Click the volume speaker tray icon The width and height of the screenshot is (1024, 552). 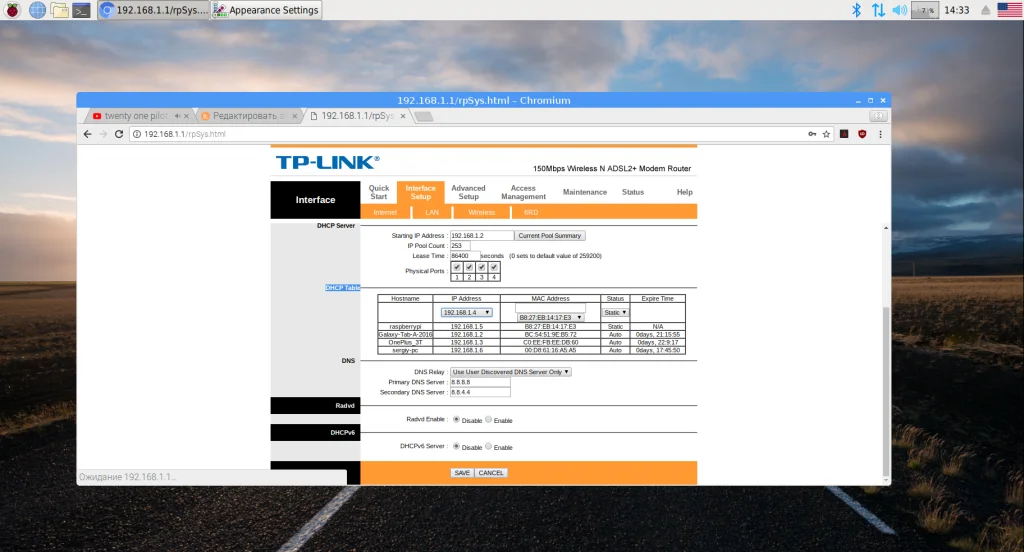pyautogui.click(x=899, y=10)
